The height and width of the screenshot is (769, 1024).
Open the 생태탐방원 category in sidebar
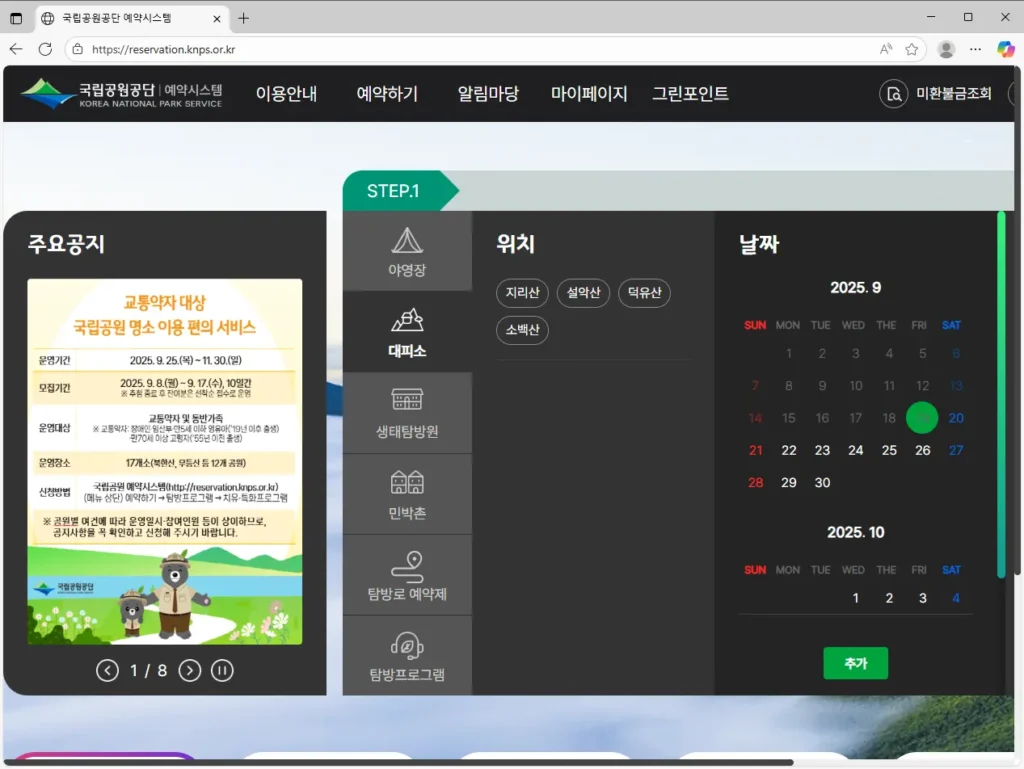tap(407, 412)
